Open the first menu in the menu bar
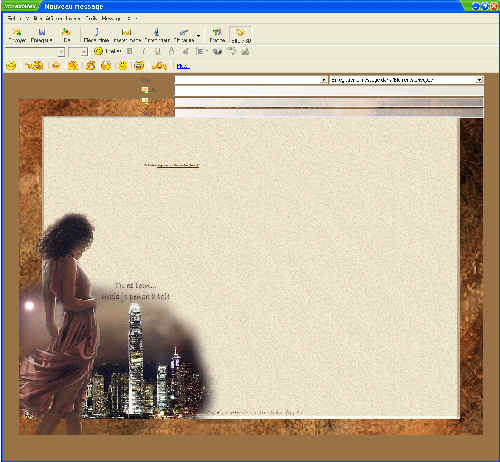 click(x=12, y=18)
